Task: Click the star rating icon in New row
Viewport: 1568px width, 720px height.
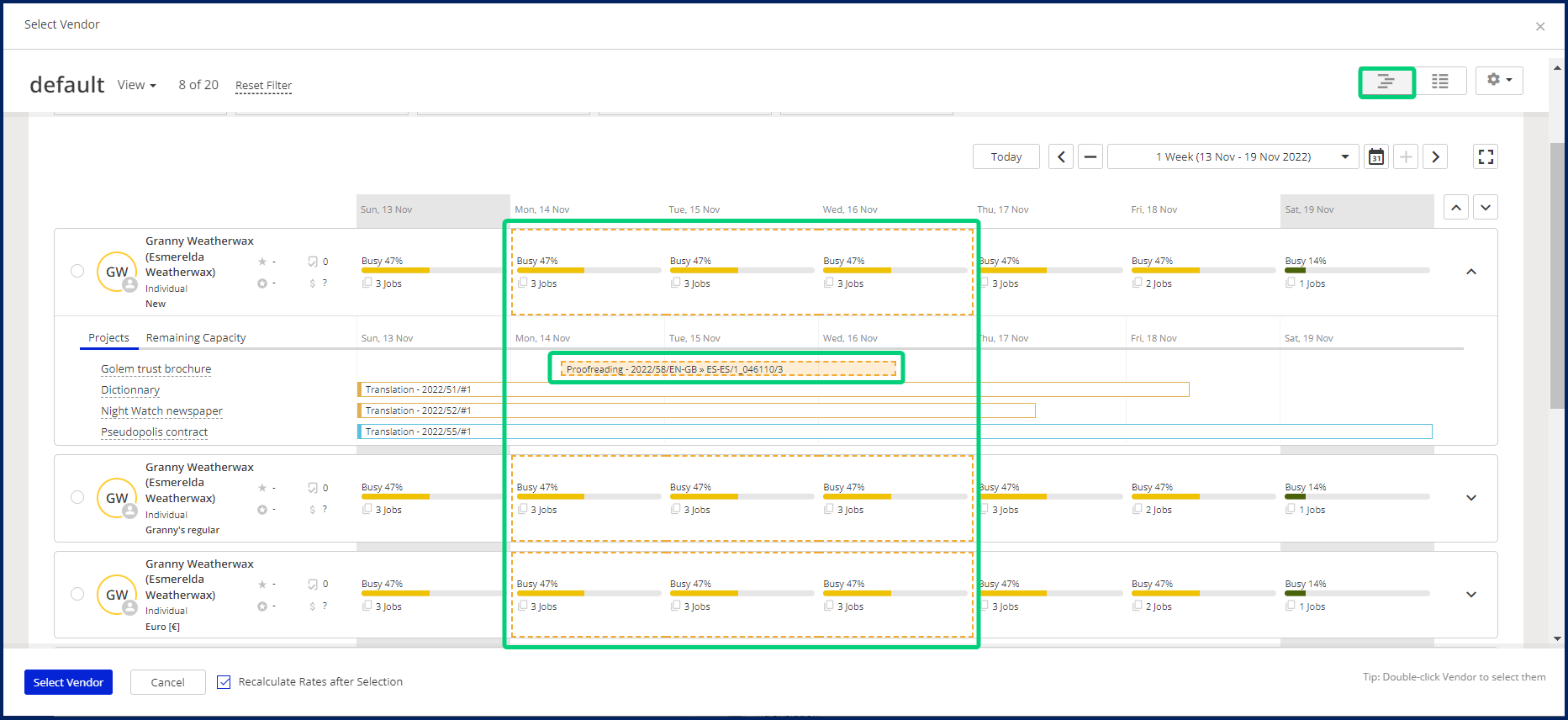Action: click(262, 262)
